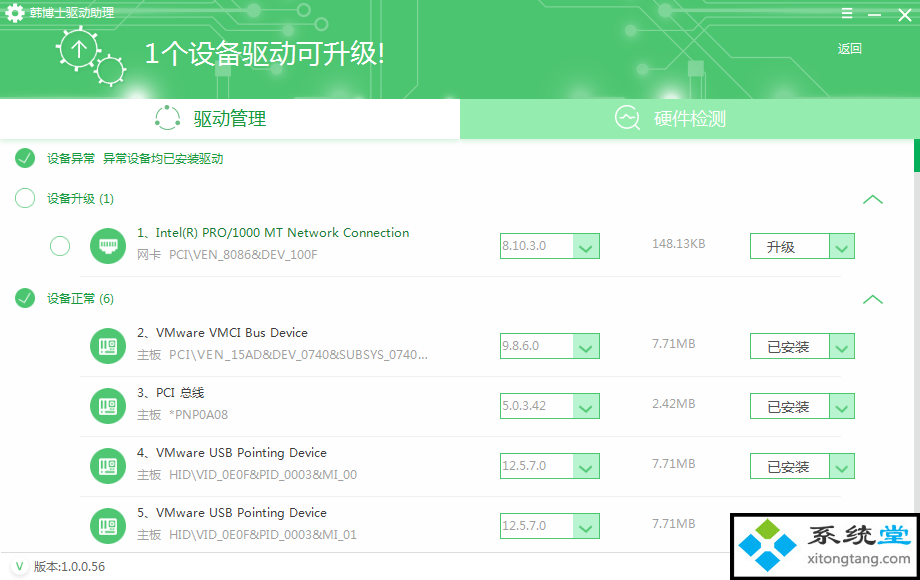Click 已安装 button for VMware VMCI Bus Device
The width and height of the screenshot is (920, 580).
click(790, 346)
